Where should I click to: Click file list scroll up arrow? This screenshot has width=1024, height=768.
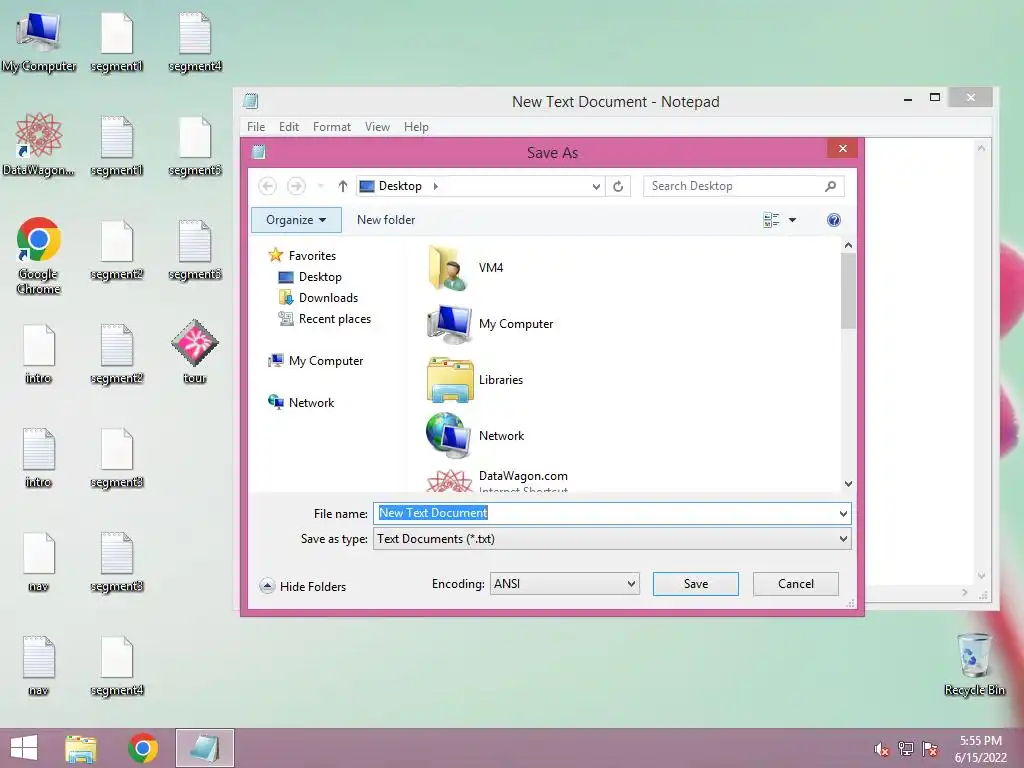(848, 246)
